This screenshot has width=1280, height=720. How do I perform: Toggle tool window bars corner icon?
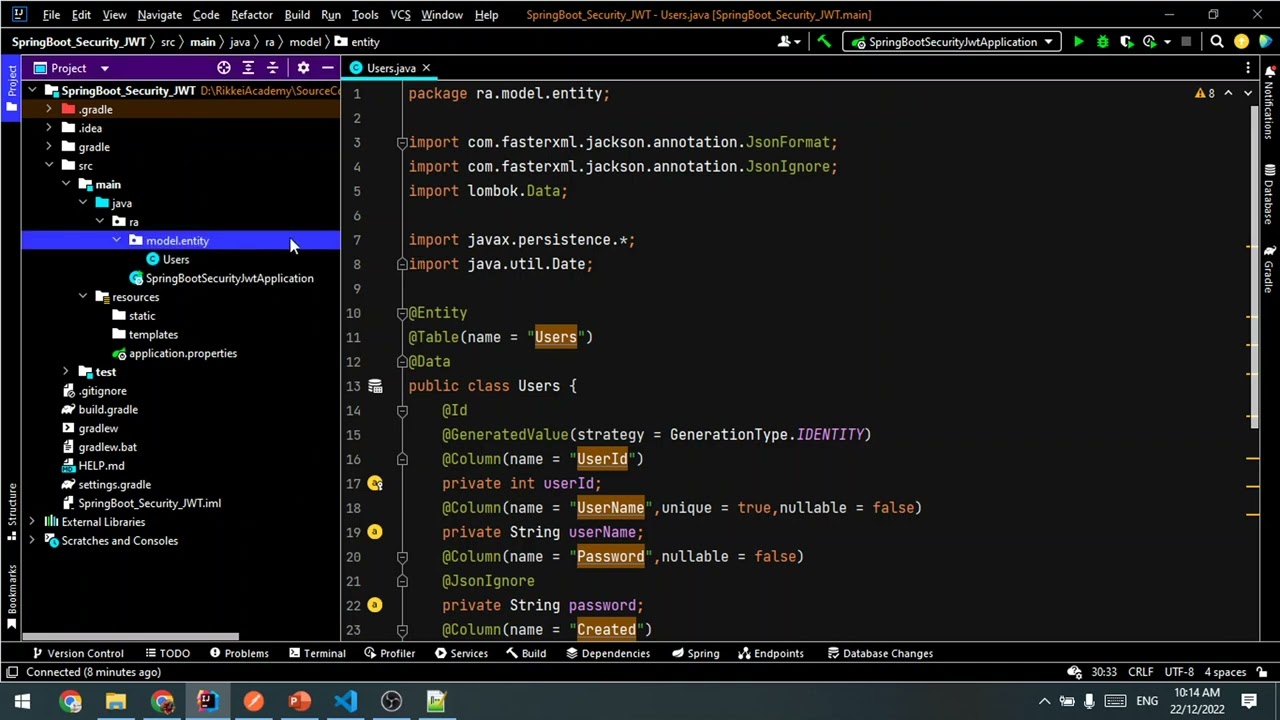coord(11,672)
